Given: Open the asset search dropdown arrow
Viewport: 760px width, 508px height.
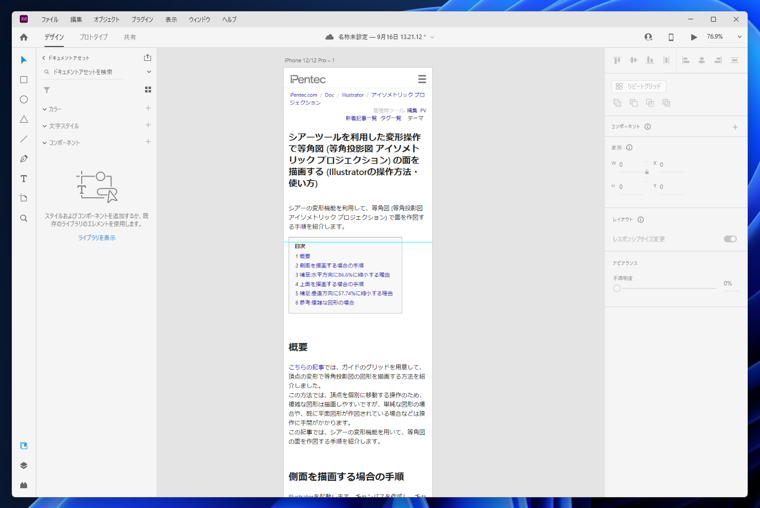Looking at the screenshot, I should 149,72.
